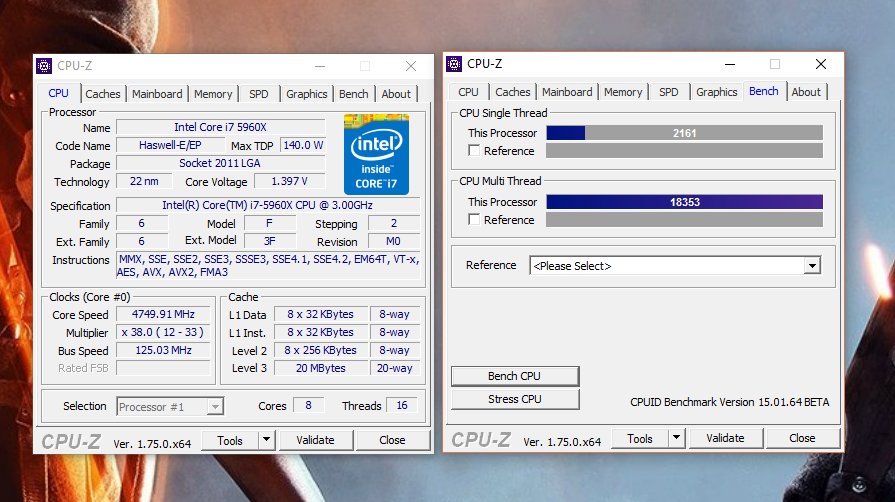Click Close button in left window
895x502 pixels.
[x=393, y=440]
